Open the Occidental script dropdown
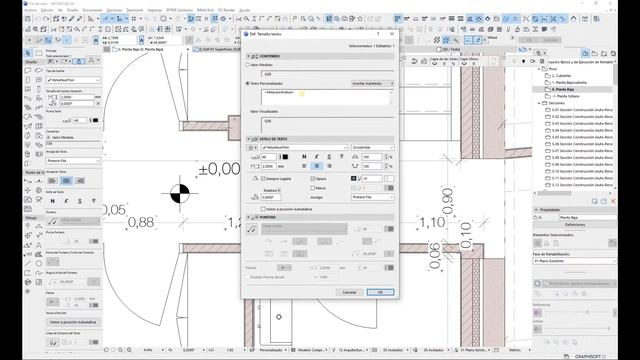The image size is (640, 360). pyautogui.click(x=372, y=147)
